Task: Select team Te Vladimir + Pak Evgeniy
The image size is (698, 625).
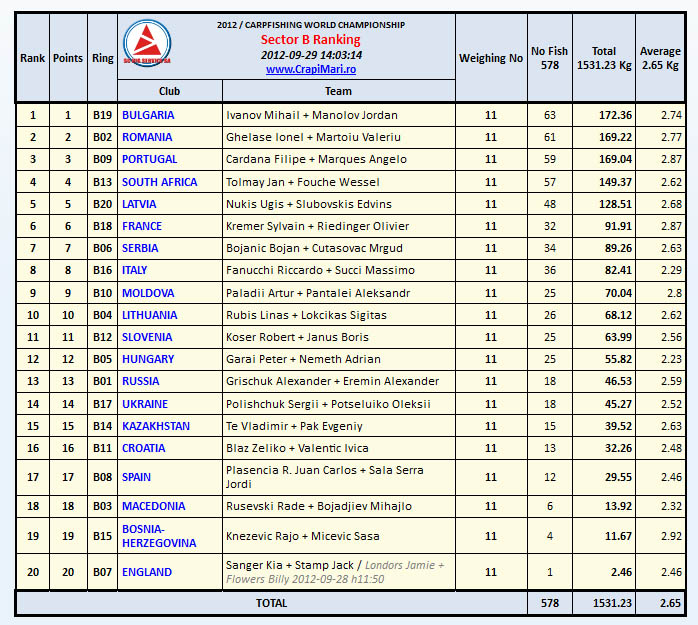Action: click(x=294, y=426)
